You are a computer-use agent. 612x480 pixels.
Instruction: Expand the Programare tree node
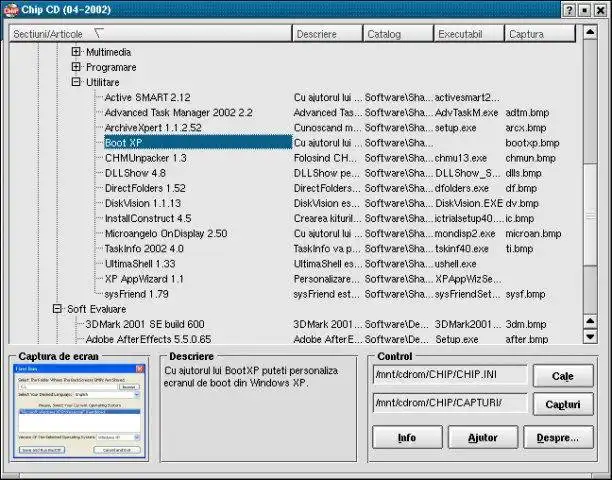76,67
